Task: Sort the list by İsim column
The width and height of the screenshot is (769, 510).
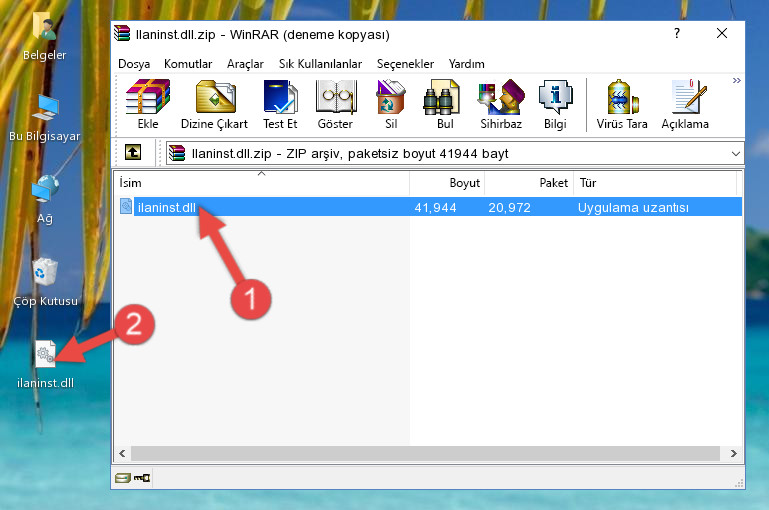Action: [x=262, y=183]
